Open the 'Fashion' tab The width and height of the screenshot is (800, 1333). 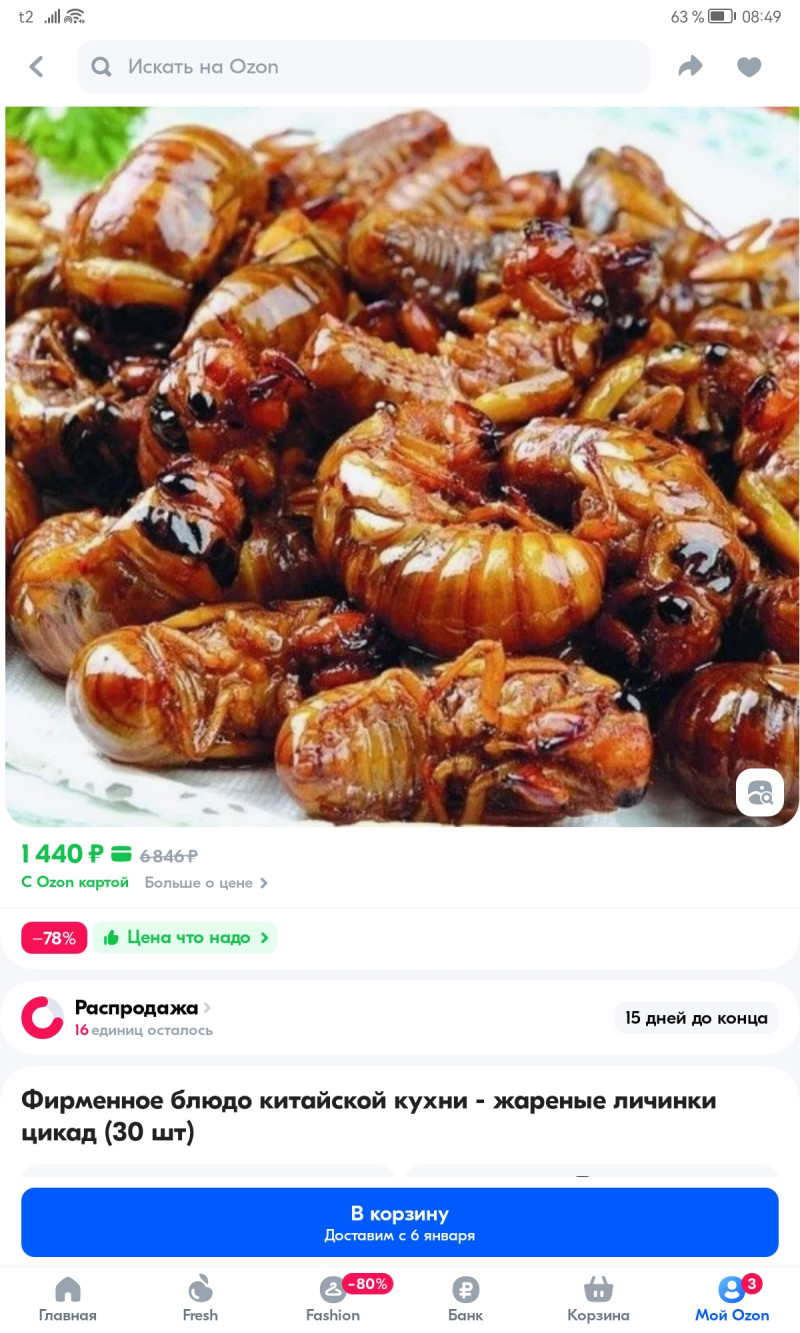tap(333, 1298)
